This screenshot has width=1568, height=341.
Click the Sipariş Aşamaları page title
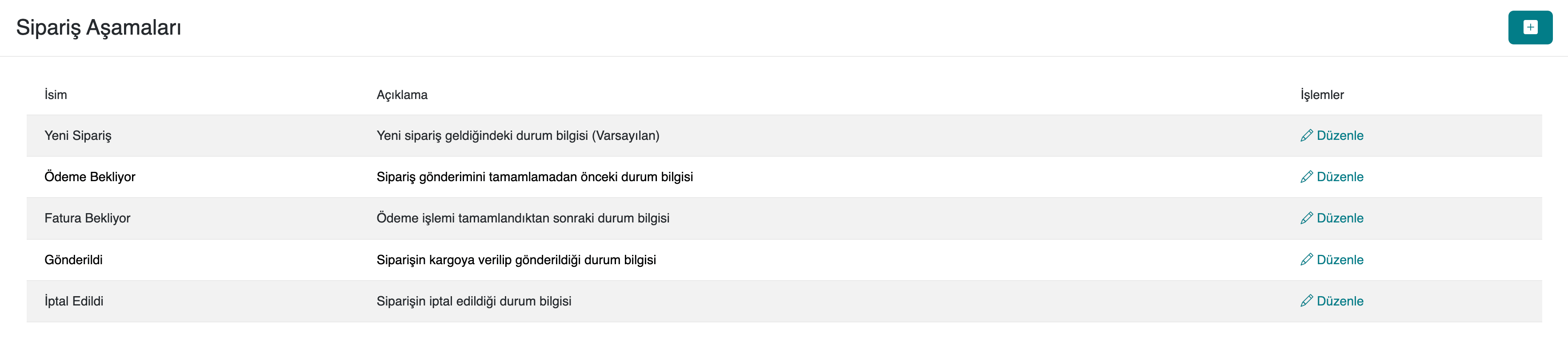point(99,28)
